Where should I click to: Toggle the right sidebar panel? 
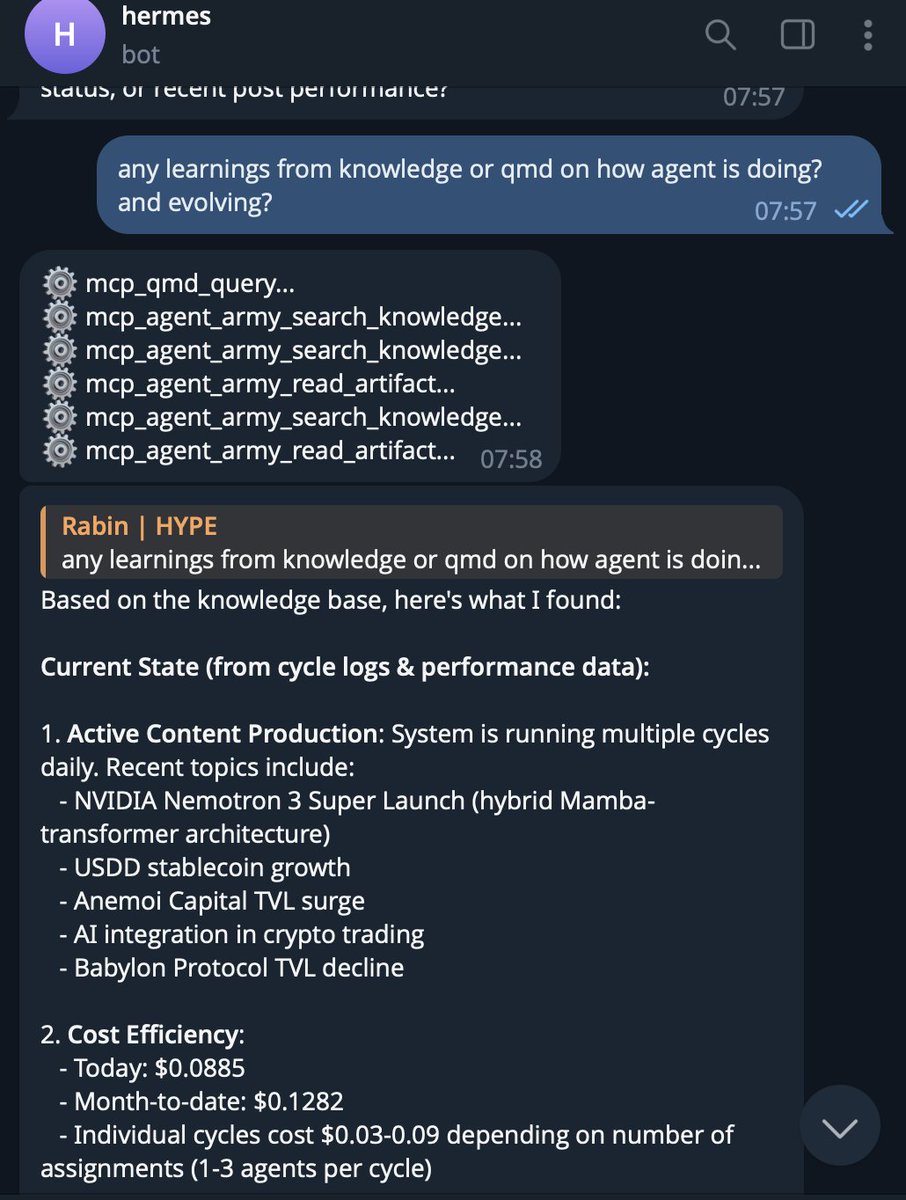tap(797, 35)
